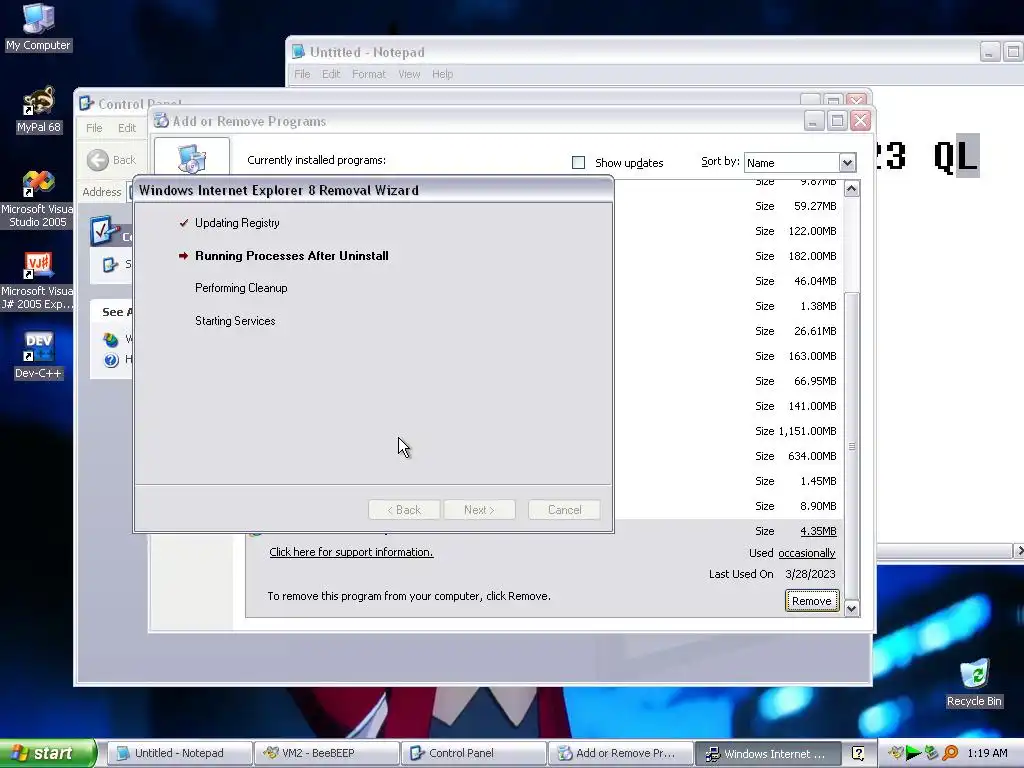Click the network computers tray icon
The image size is (1024, 768).
[x=932, y=753]
